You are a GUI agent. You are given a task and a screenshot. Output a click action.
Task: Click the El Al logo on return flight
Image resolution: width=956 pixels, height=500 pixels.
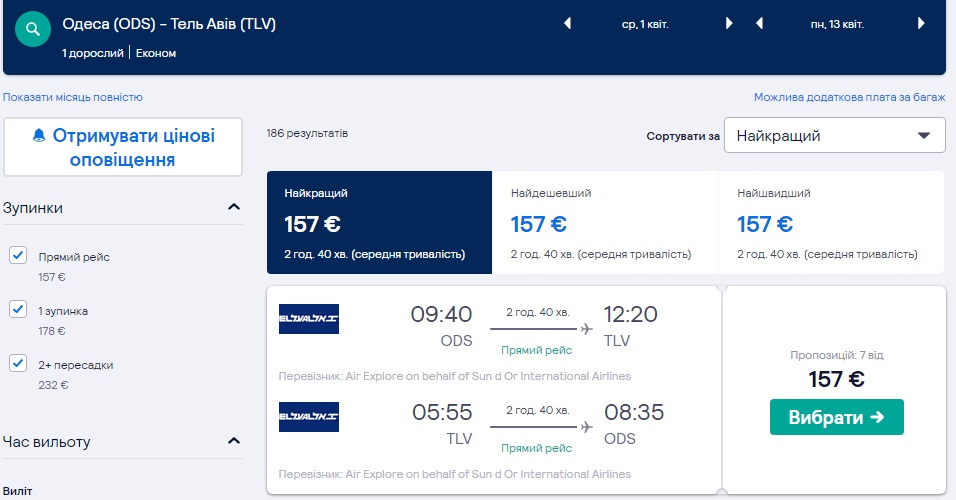[x=309, y=417]
